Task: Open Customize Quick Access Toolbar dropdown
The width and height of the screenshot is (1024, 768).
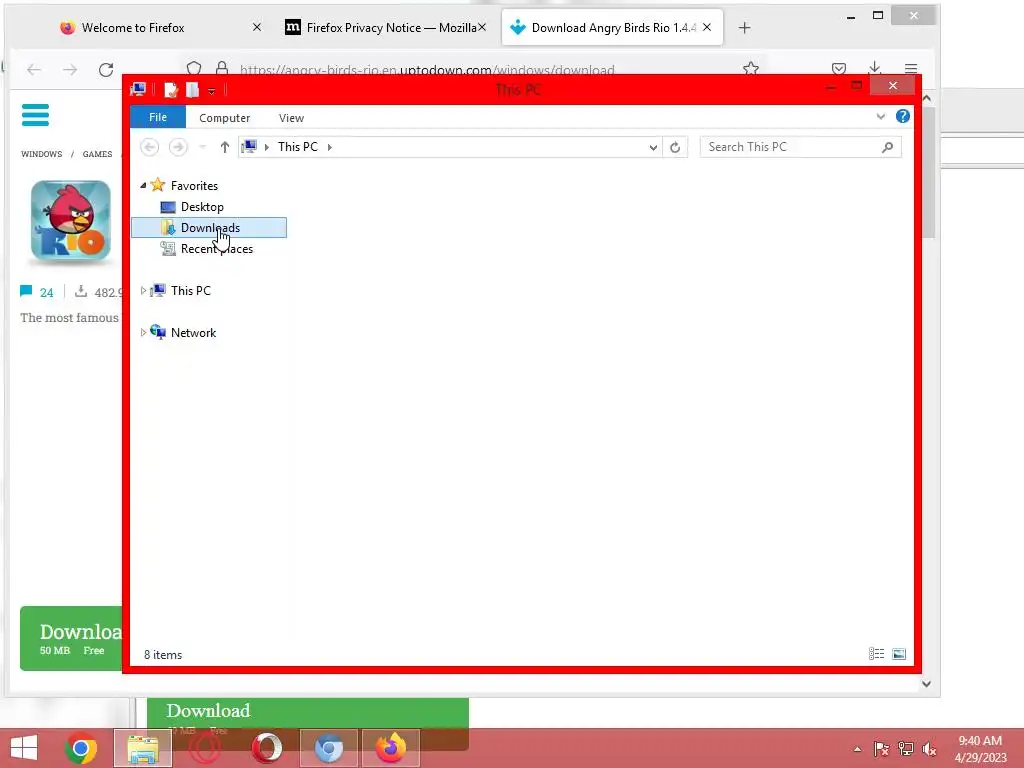Action: click(x=212, y=91)
